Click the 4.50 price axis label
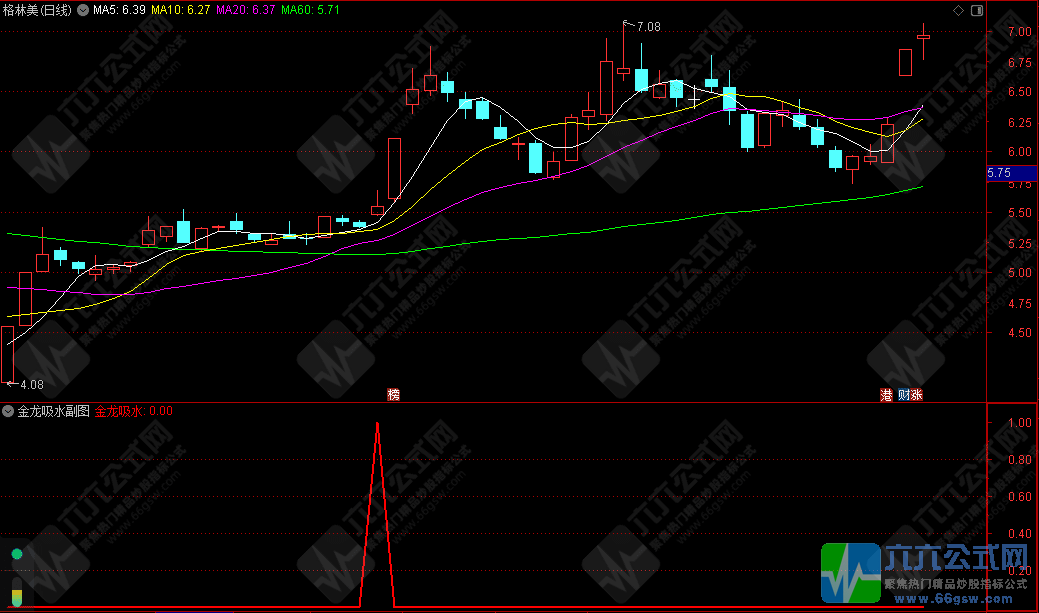This screenshot has width=1039, height=613. coord(1019,333)
